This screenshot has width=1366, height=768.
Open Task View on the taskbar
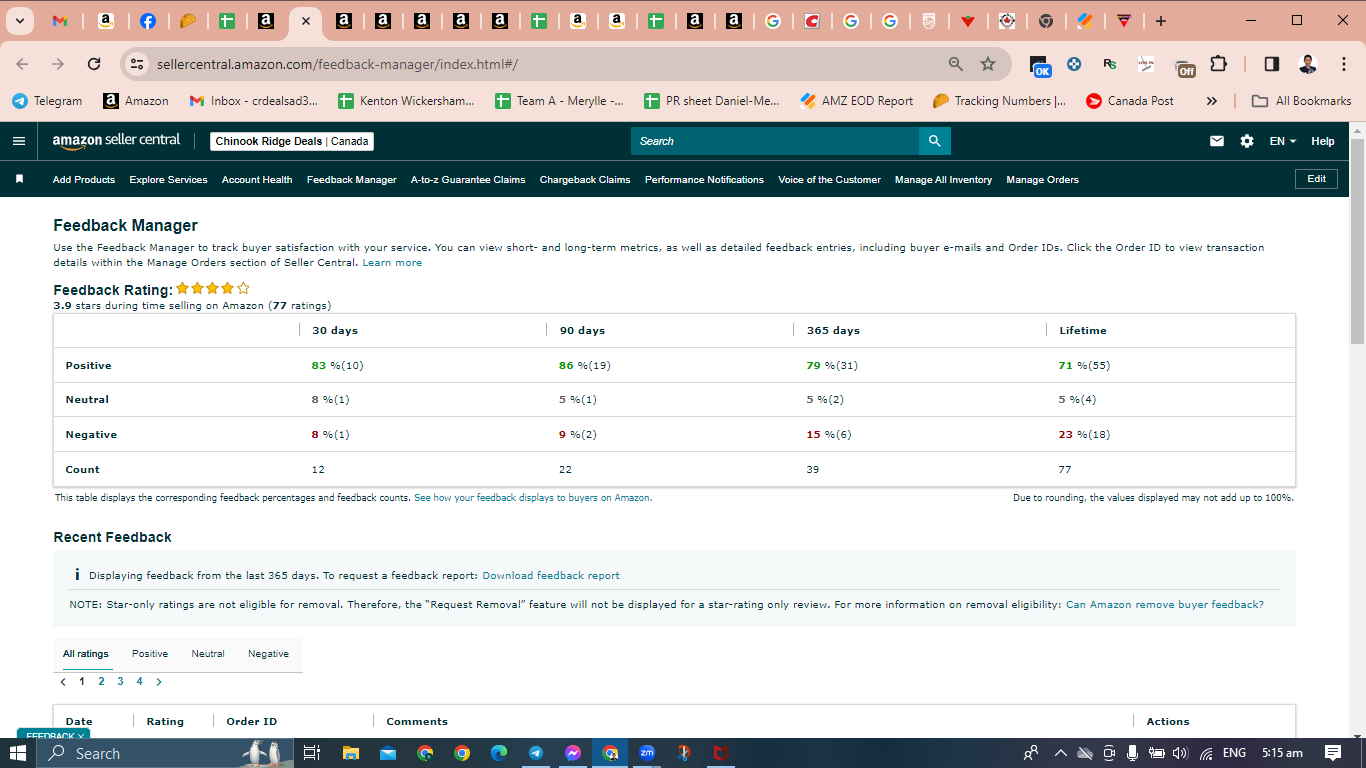tap(311, 753)
